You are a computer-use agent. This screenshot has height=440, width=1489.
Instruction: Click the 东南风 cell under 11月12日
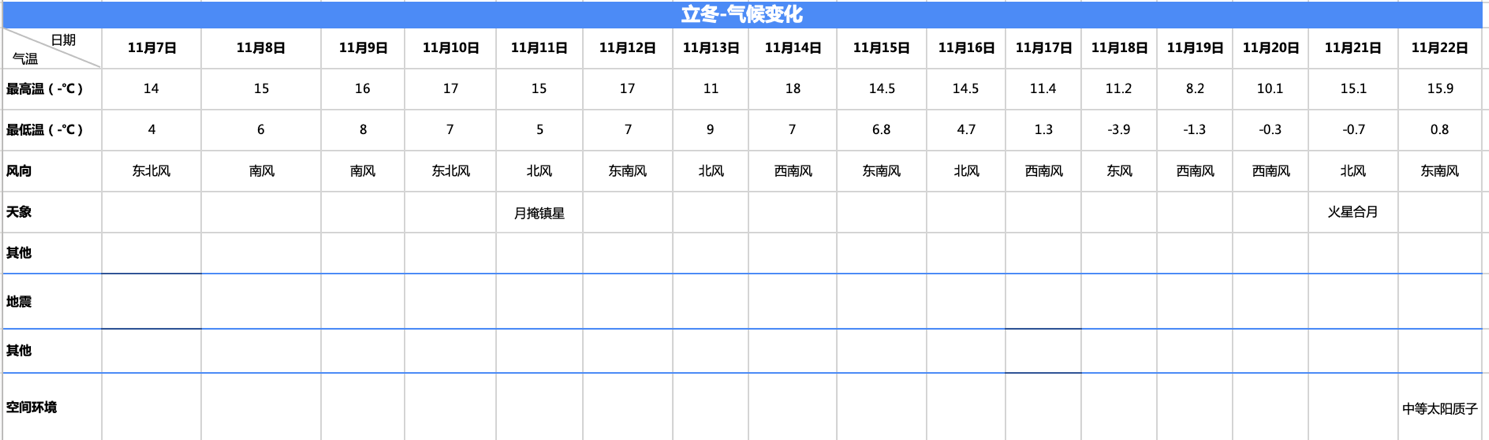pos(628,171)
